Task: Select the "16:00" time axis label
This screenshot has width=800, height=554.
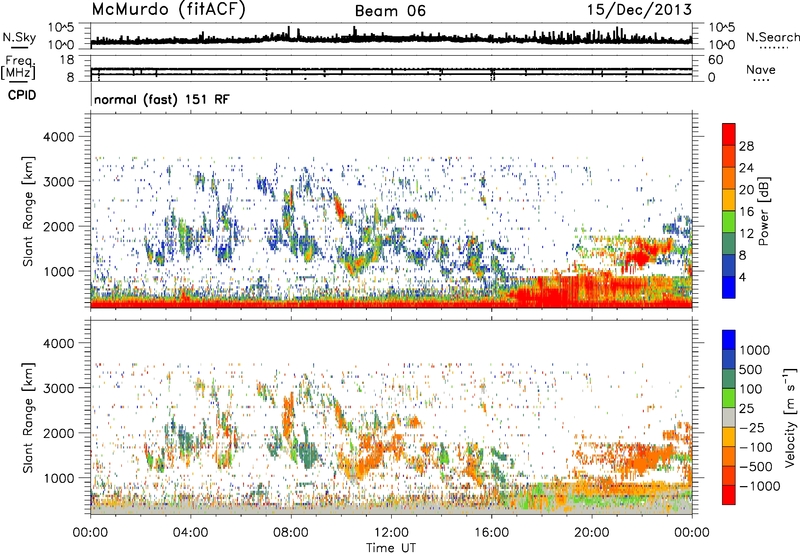Action: point(491,533)
